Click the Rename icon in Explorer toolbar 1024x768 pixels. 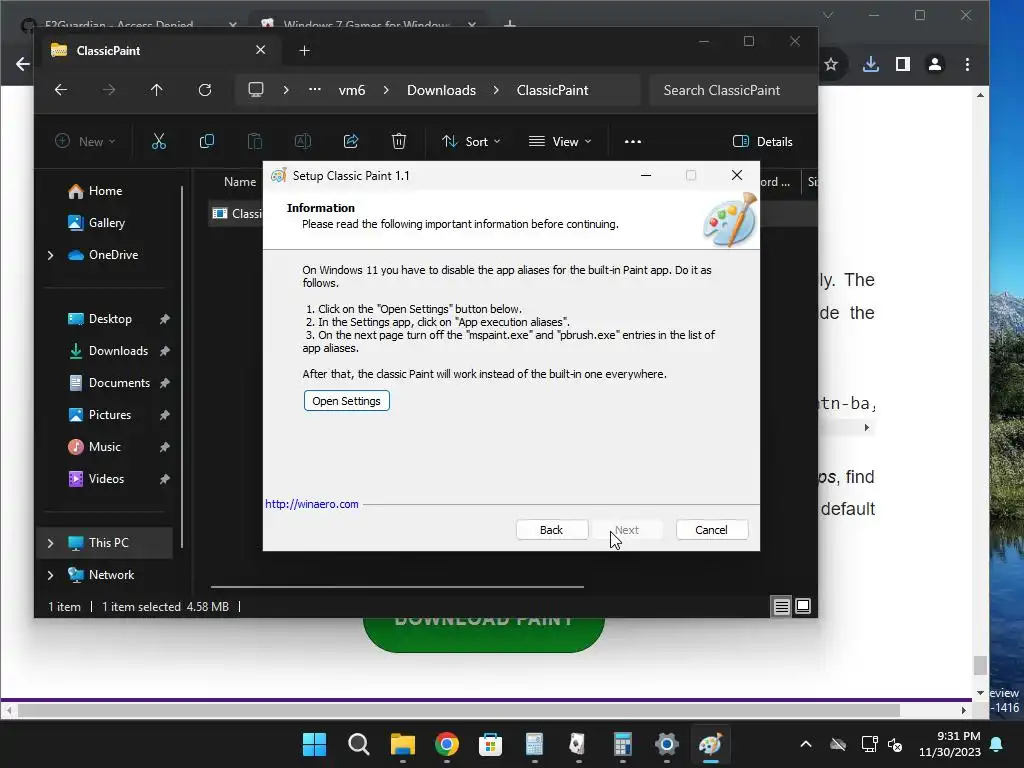[x=303, y=141]
